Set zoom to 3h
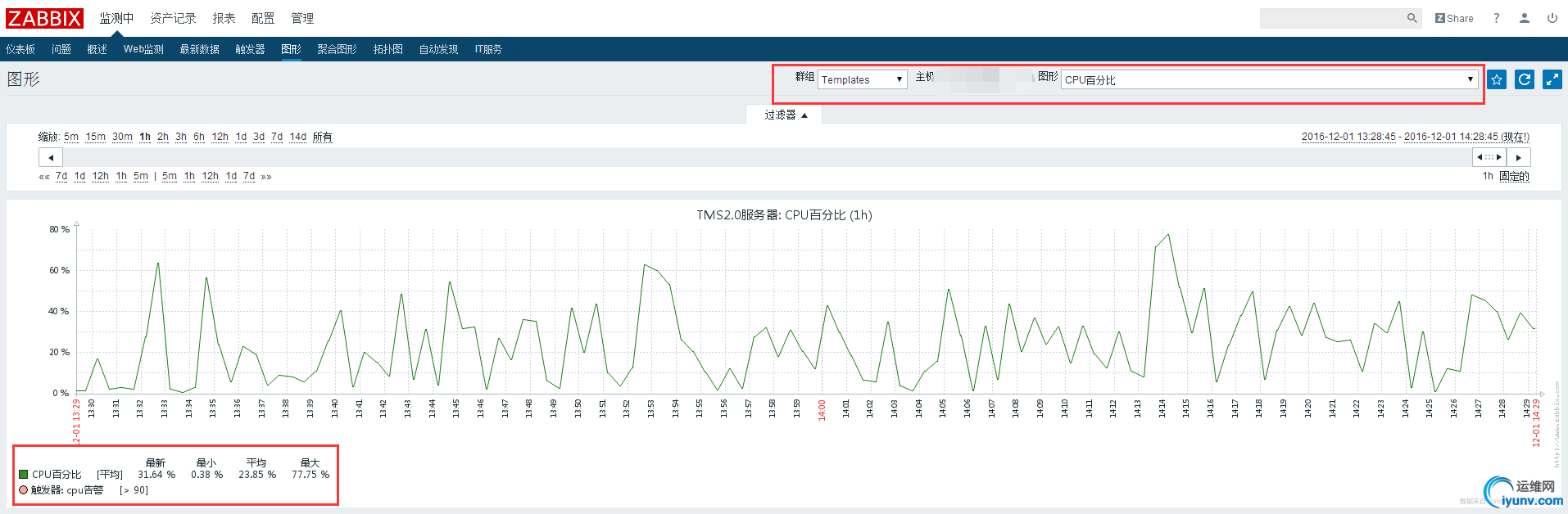The height and width of the screenshot is (514, 1568). [181, 137]
